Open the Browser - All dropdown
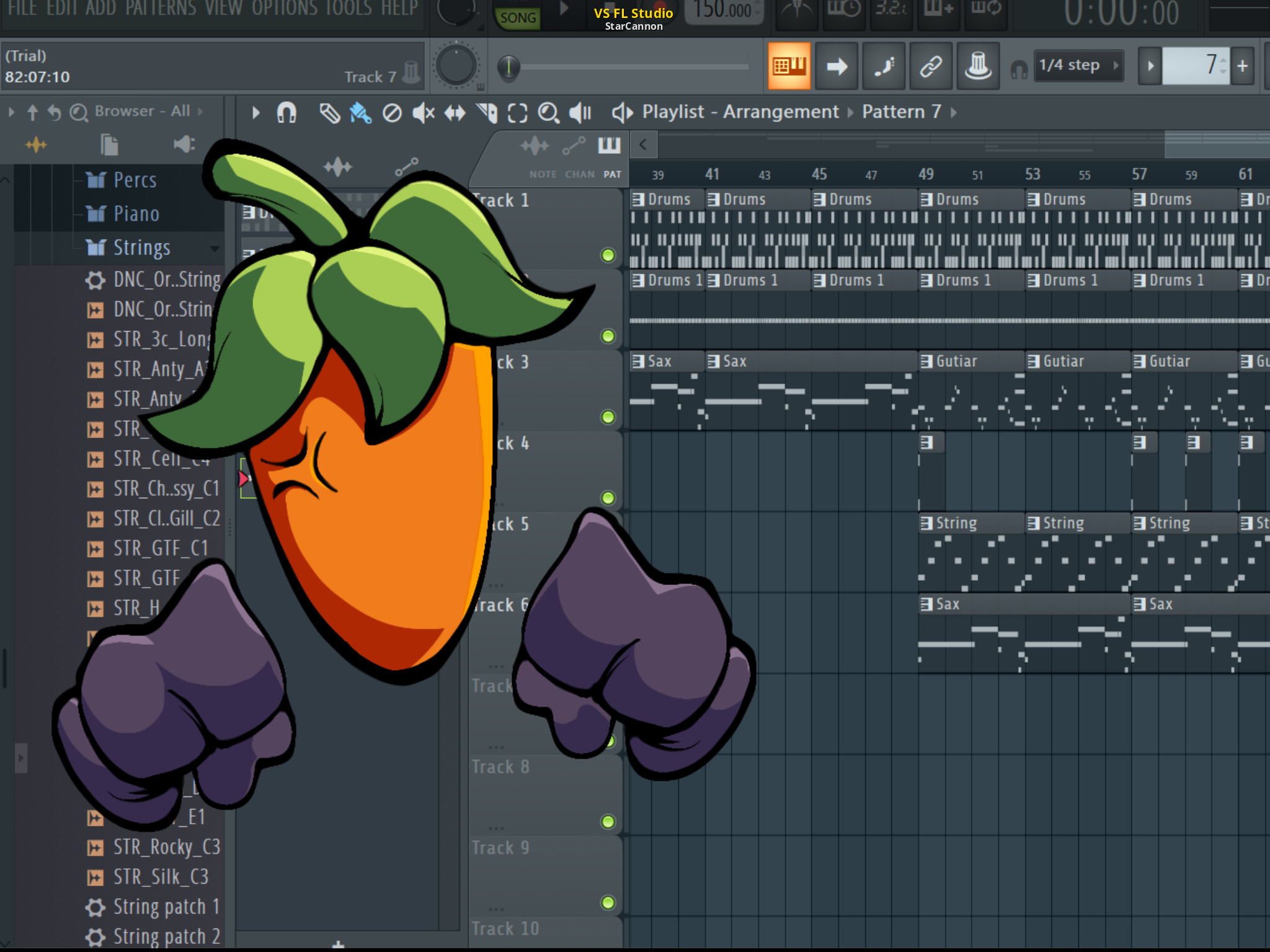Screen dimensions: 1270x952 click(149, 112)
